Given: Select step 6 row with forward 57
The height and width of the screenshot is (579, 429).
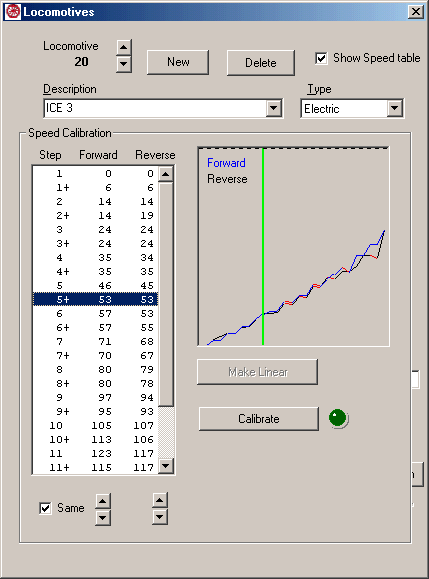Looking at the screenshot, I should (x=95, y=314).
